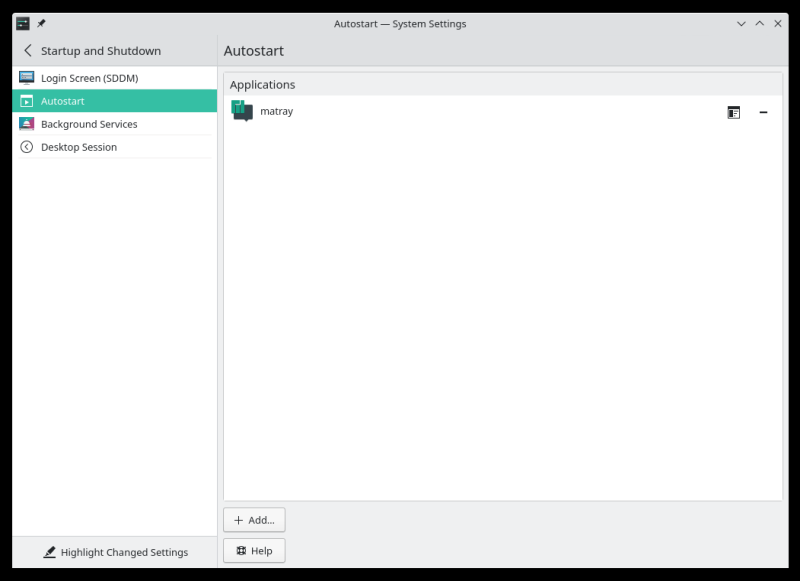Select the matray entry in Applications
Viewport: 800px width, 581px height.
277,111
